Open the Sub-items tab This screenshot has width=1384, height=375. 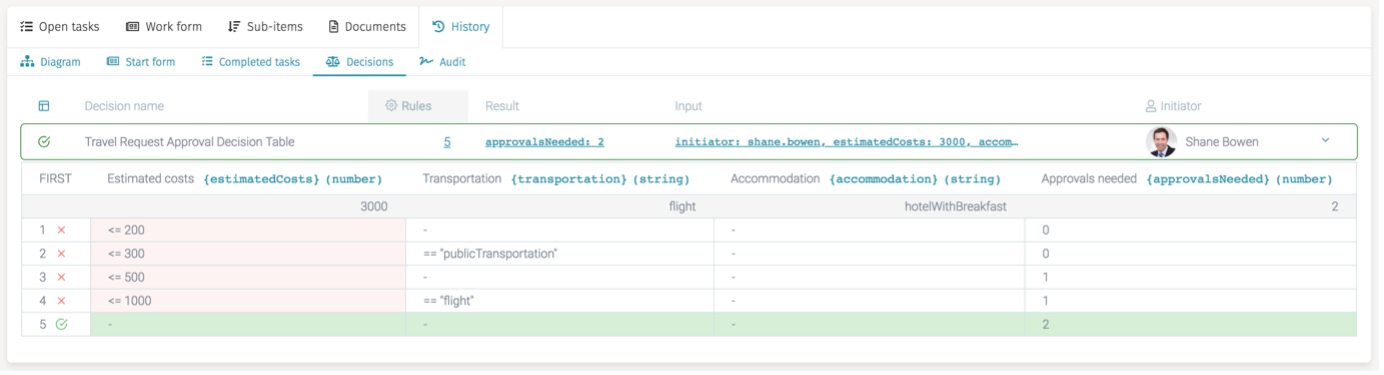point(265,27)
